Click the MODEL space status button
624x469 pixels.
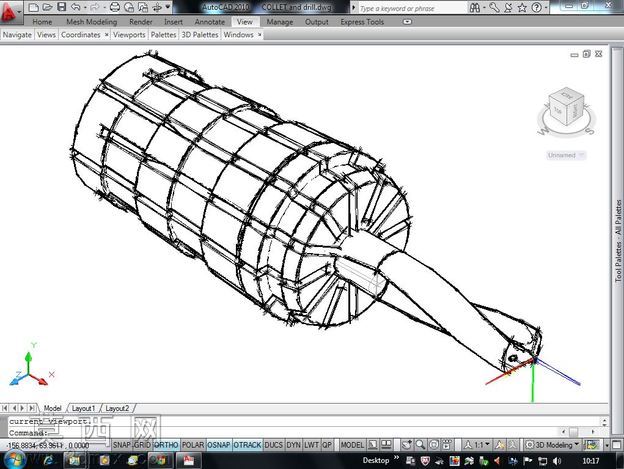[352, 445]
